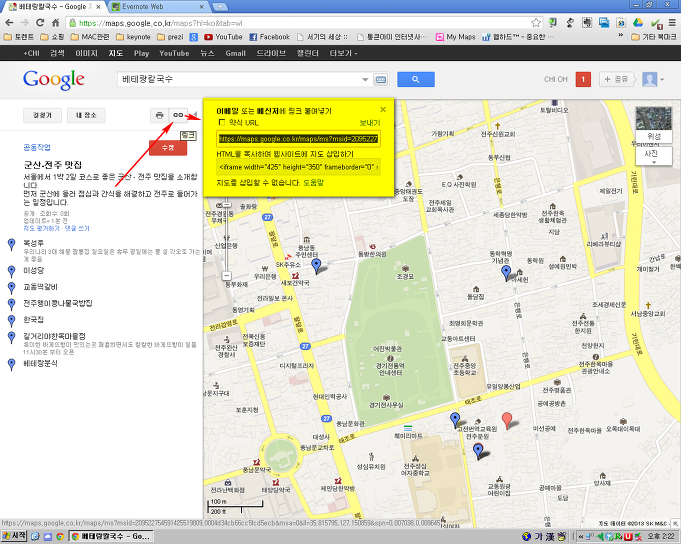This screenshot has width=681, height=544.
Task: Open the 공동작업 collaboration link
Action: click(37, 147)
